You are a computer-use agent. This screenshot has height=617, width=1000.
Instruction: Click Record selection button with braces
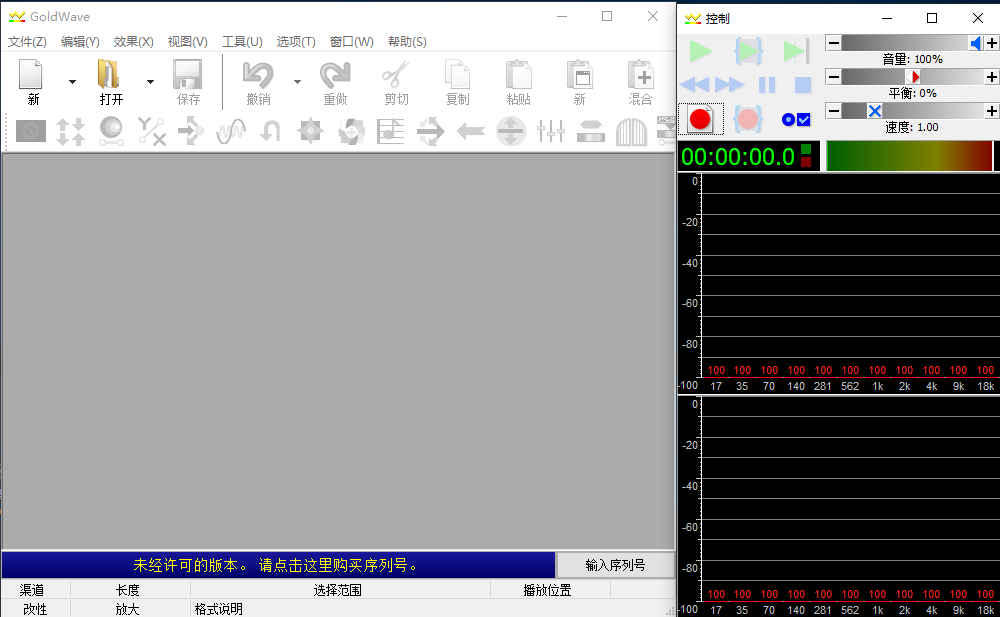coord(748,119)
